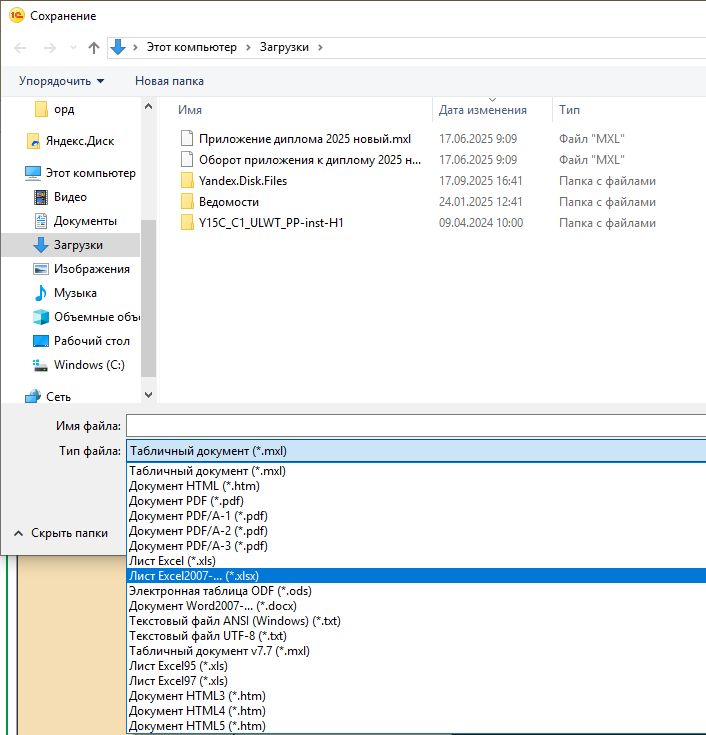
Task: Select Музыка folder in navigation pane
Action: pos(74,293)
